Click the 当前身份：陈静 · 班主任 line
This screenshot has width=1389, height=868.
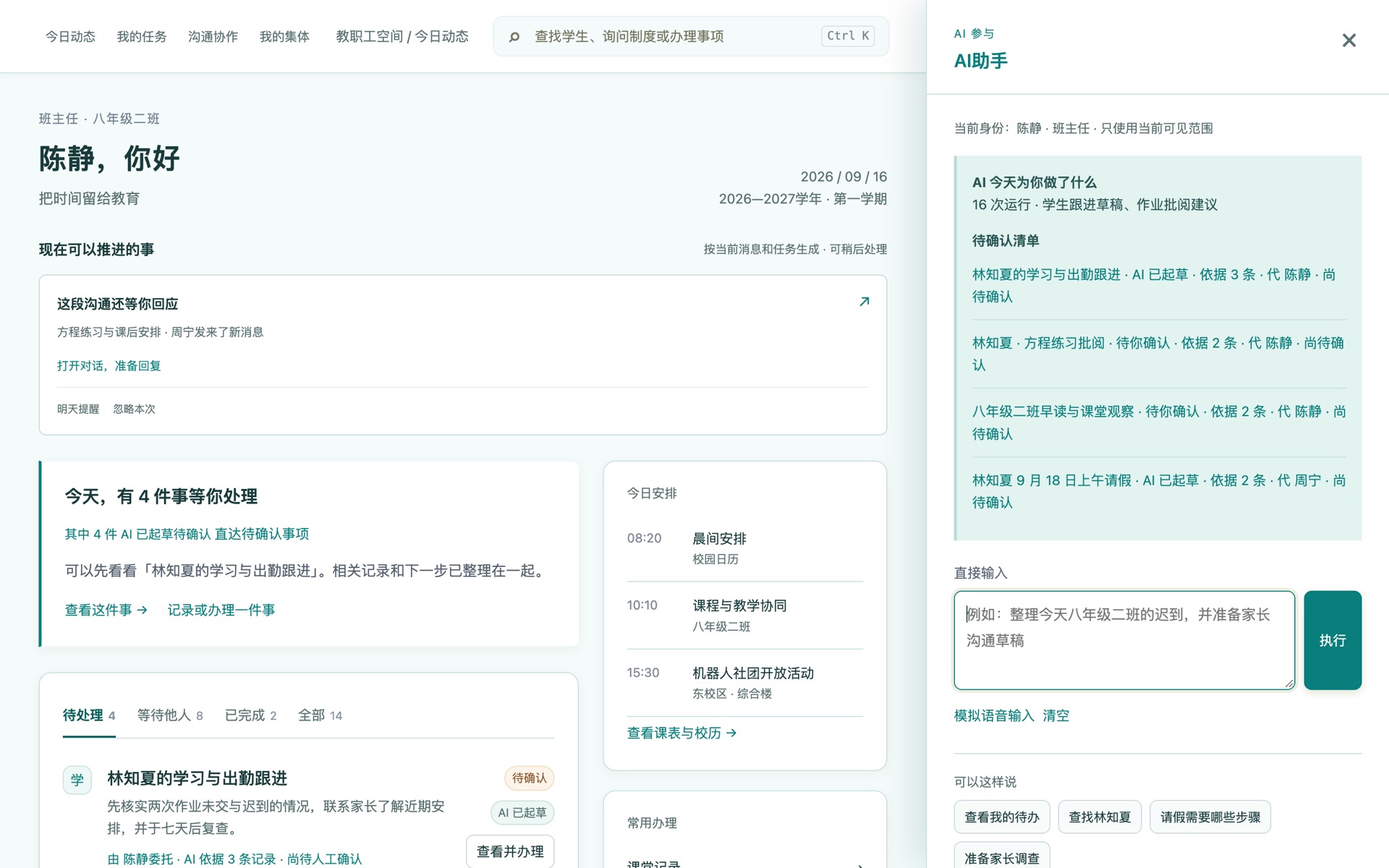1083,129
